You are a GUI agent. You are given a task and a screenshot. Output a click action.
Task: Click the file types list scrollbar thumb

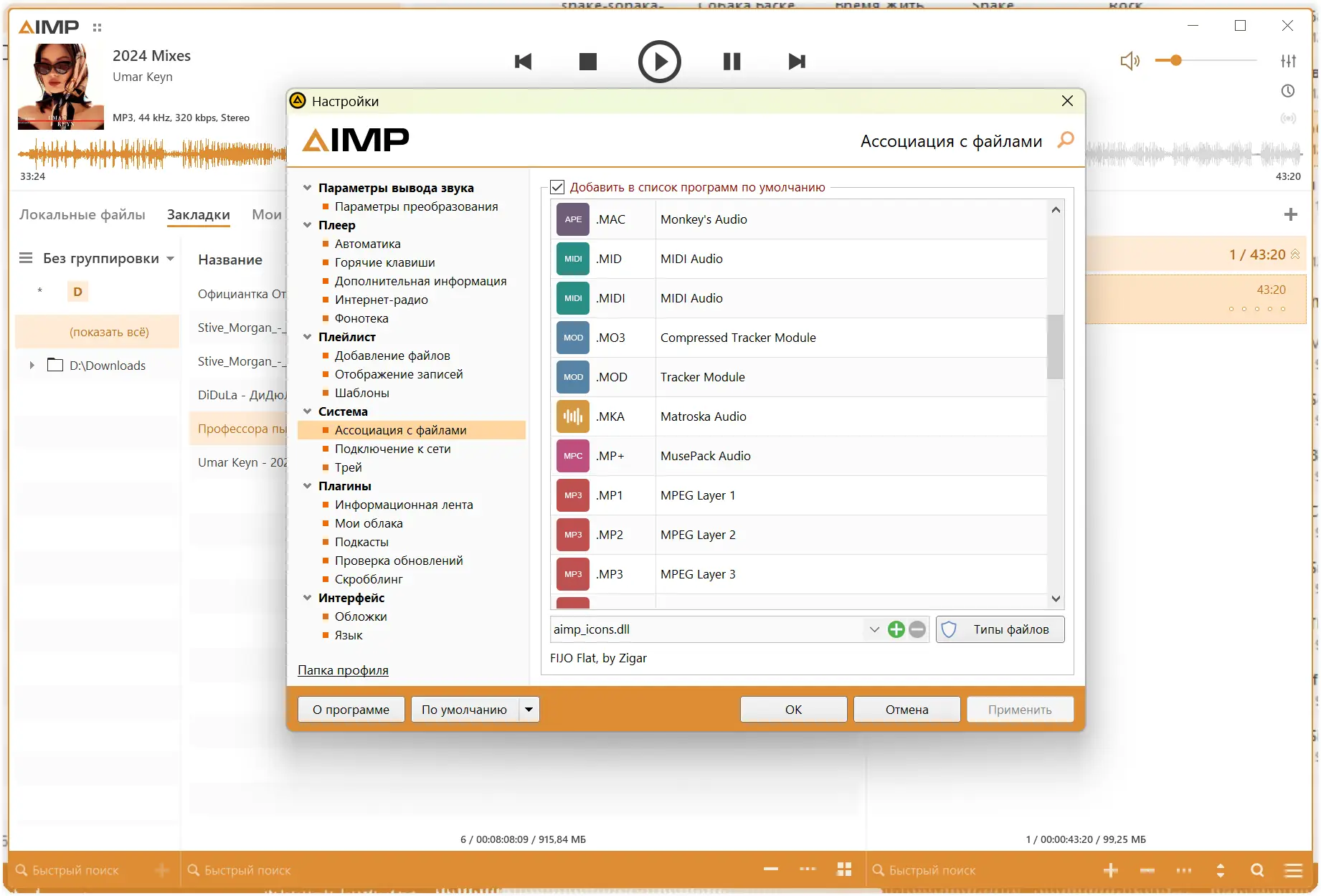coord(1055,346)
